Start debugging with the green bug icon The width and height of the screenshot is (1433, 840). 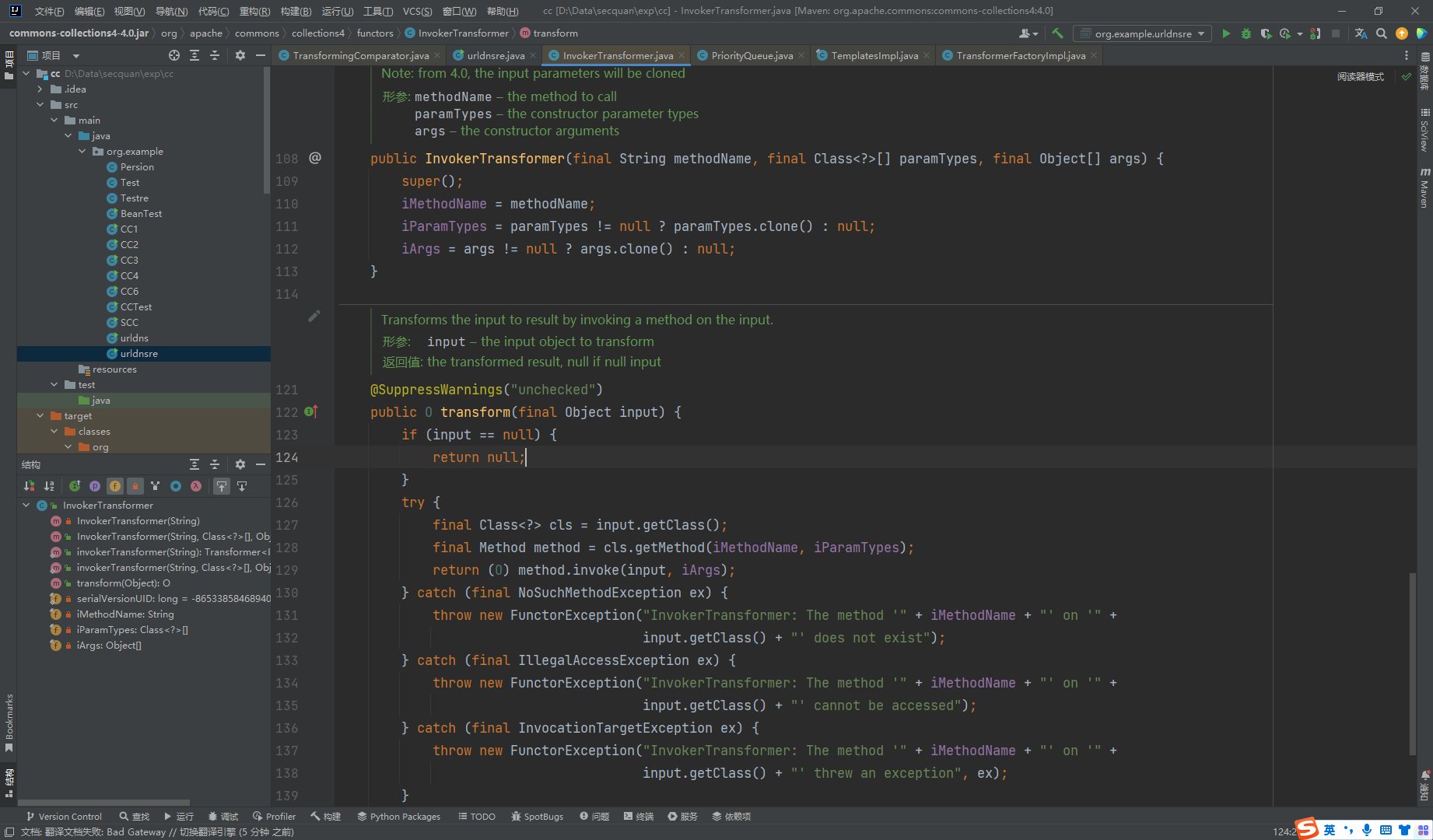point(1246,33)
